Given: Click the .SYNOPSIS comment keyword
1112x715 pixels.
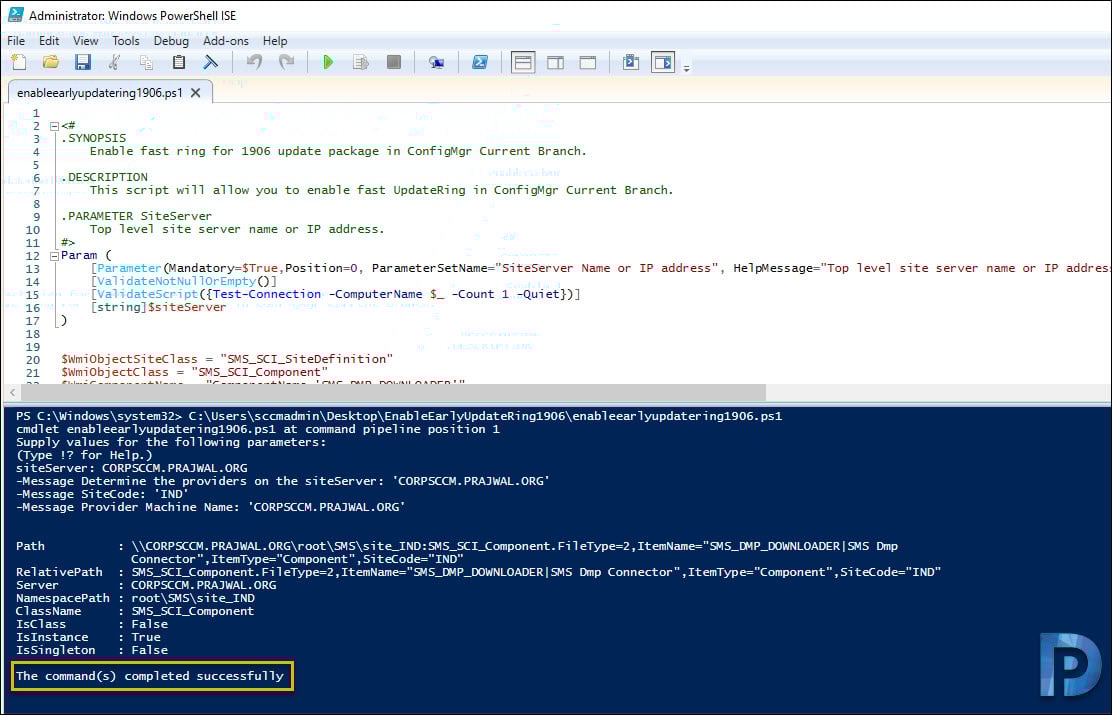Looking at the screenshot, I should coord(94,138).
